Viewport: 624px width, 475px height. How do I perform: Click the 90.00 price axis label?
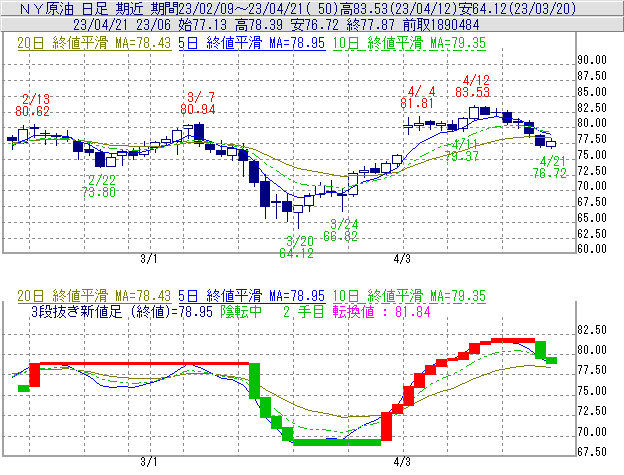(592, 60)
